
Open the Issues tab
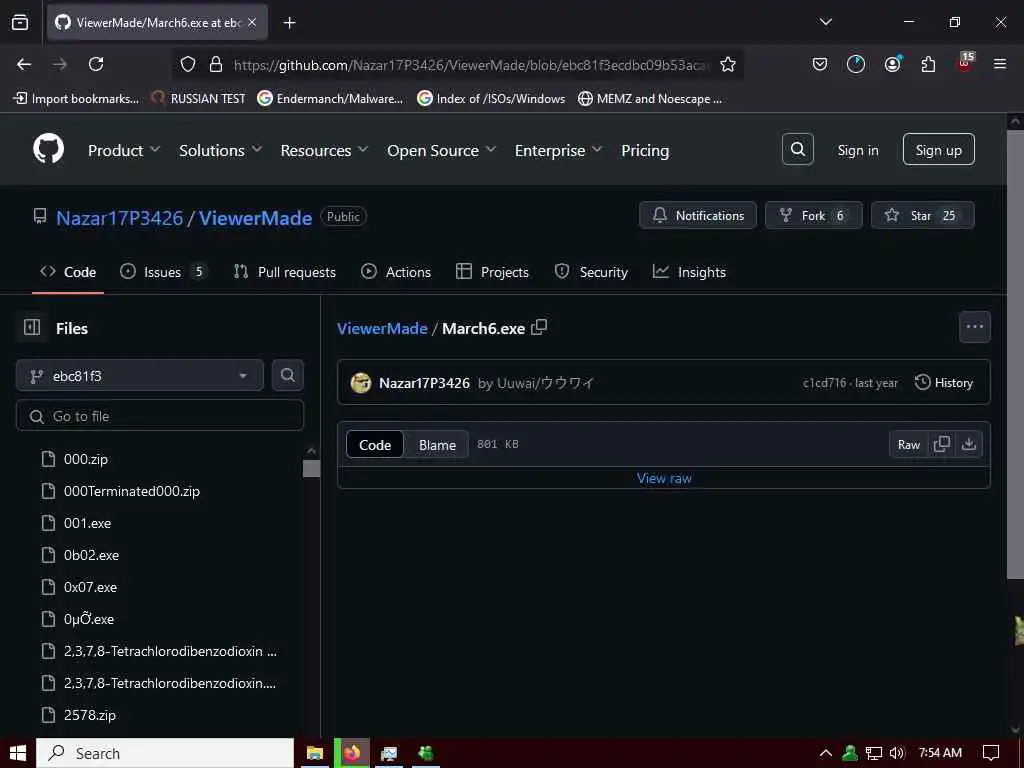(x=164, y=272)
